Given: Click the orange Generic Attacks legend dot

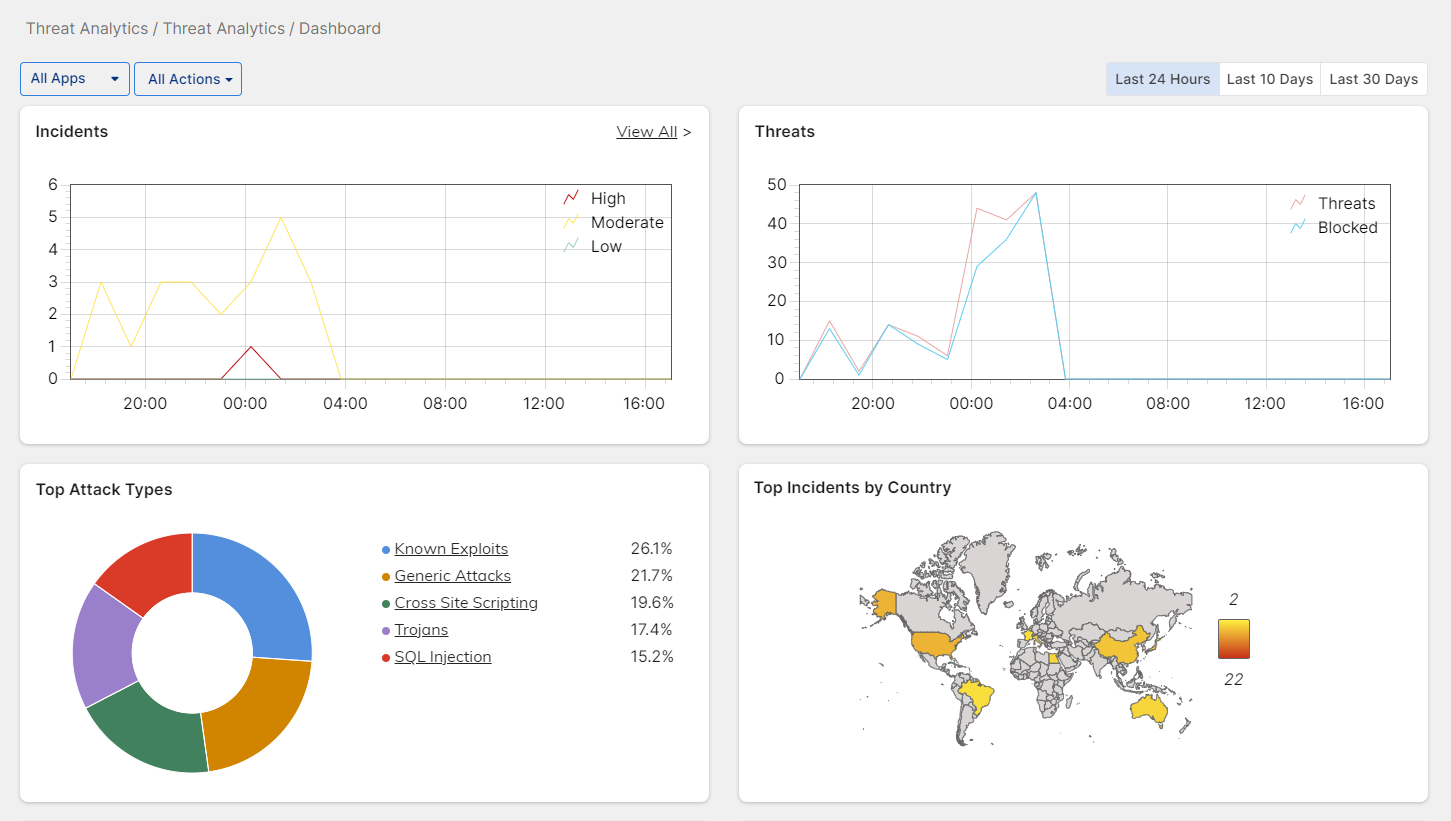Looking at the screenshot, I should pos(386,577).
